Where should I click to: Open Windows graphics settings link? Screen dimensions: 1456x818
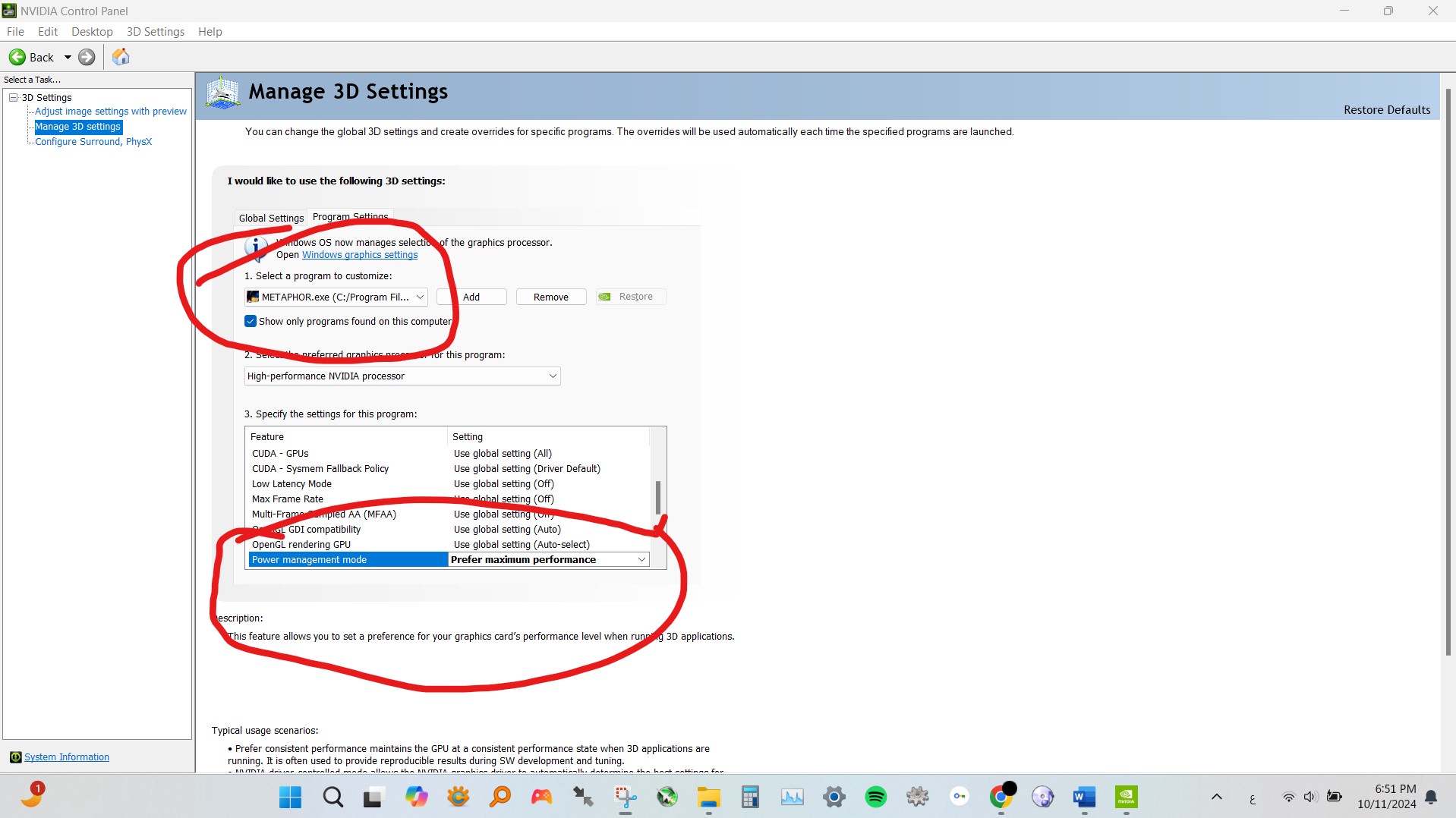pyautogui.click(x=360, y=255)
